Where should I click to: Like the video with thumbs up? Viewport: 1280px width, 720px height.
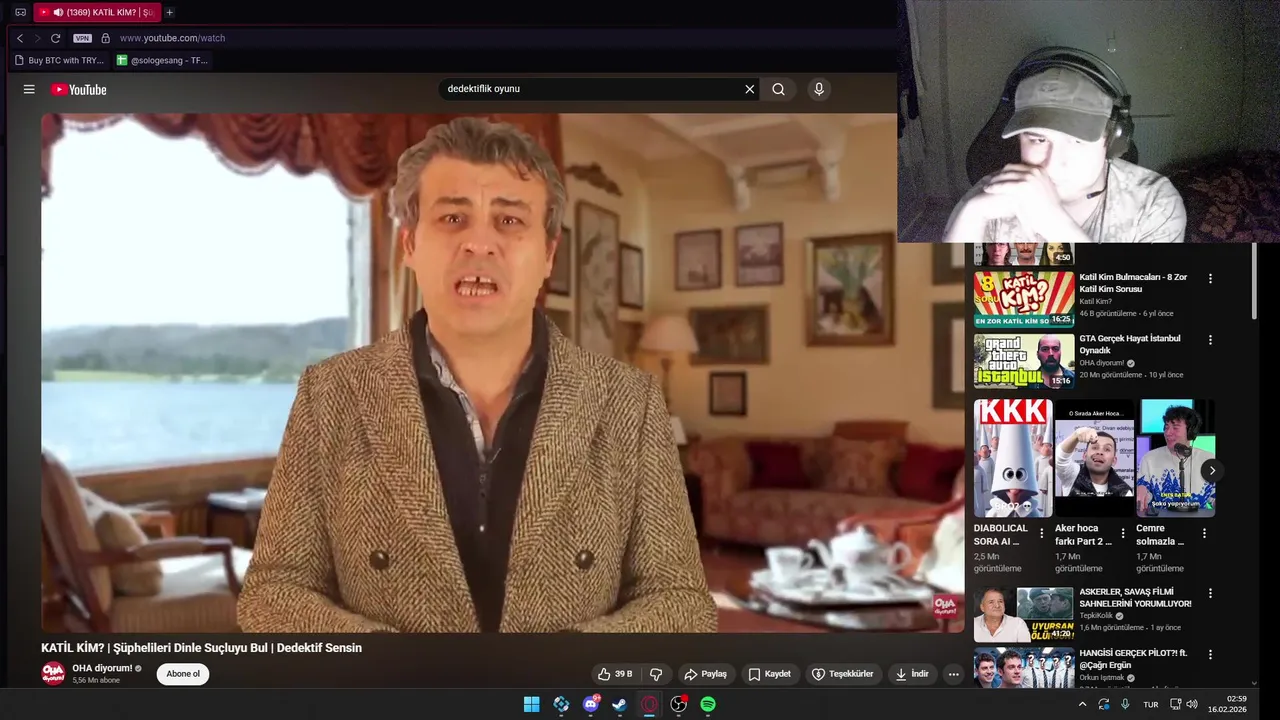pos(615,674)
